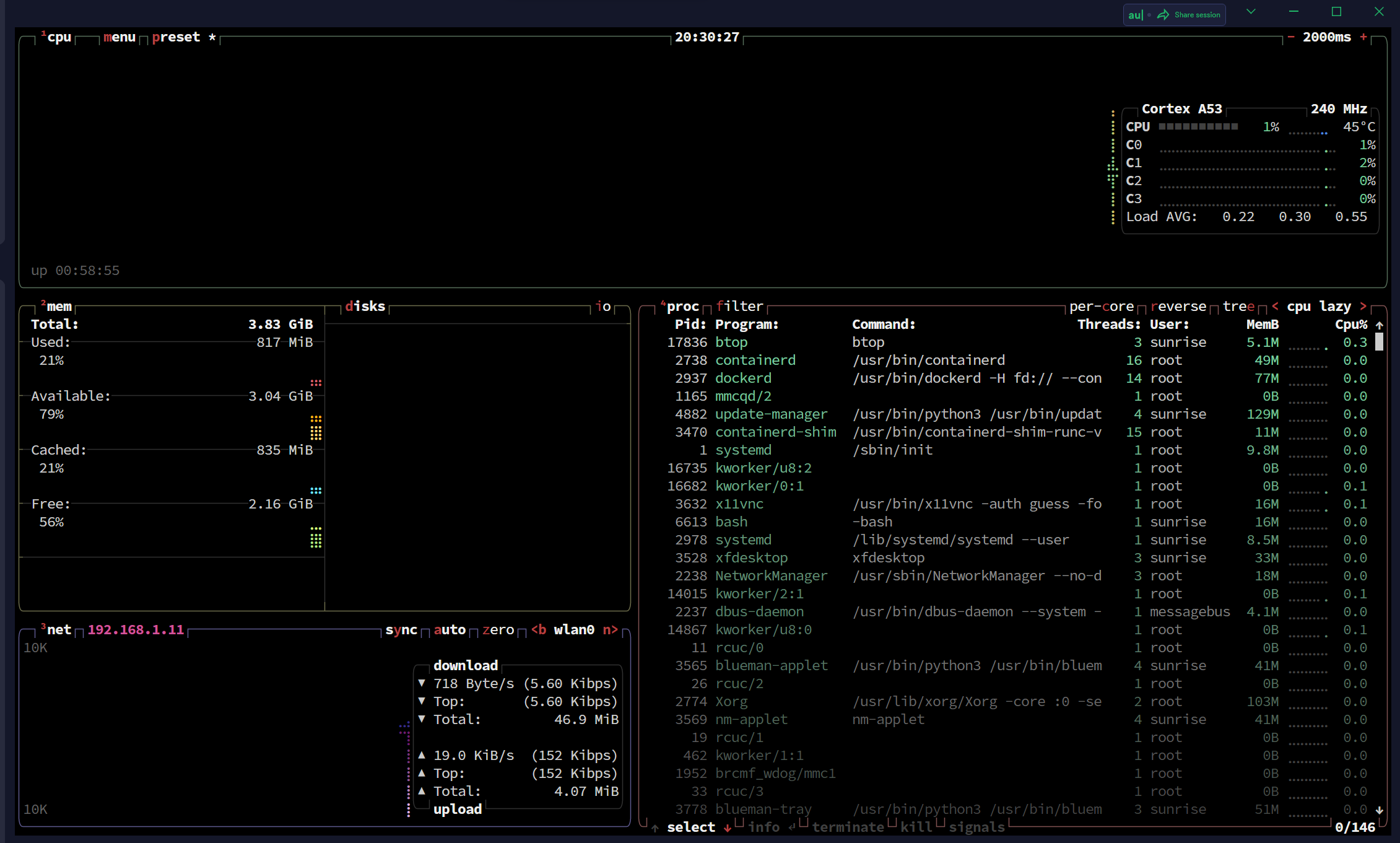Image resolution: width=1400 pixels, height=843 pixels.
Task: Toggle disks io mode tab
Action: click(604, 306)
